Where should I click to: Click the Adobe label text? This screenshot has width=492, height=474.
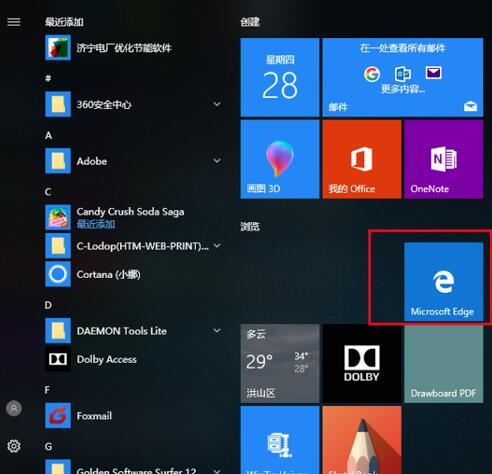coord(92,161)
